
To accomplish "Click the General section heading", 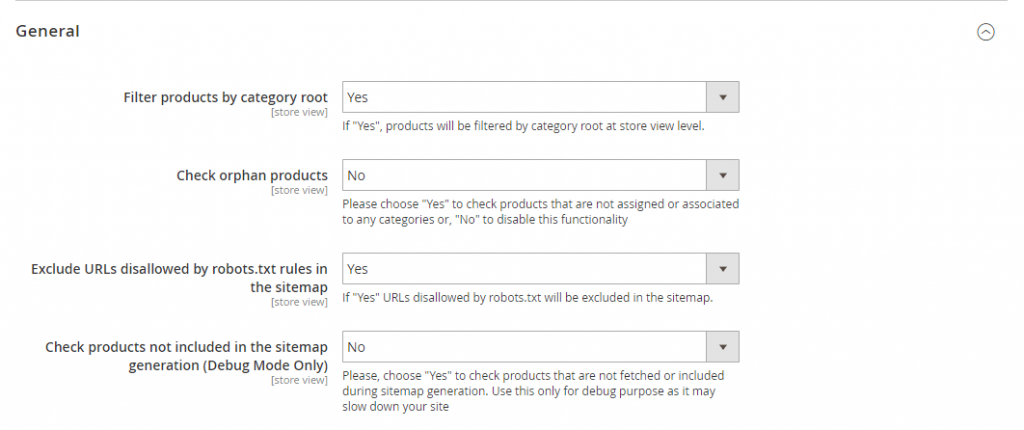I will [48, 32].
